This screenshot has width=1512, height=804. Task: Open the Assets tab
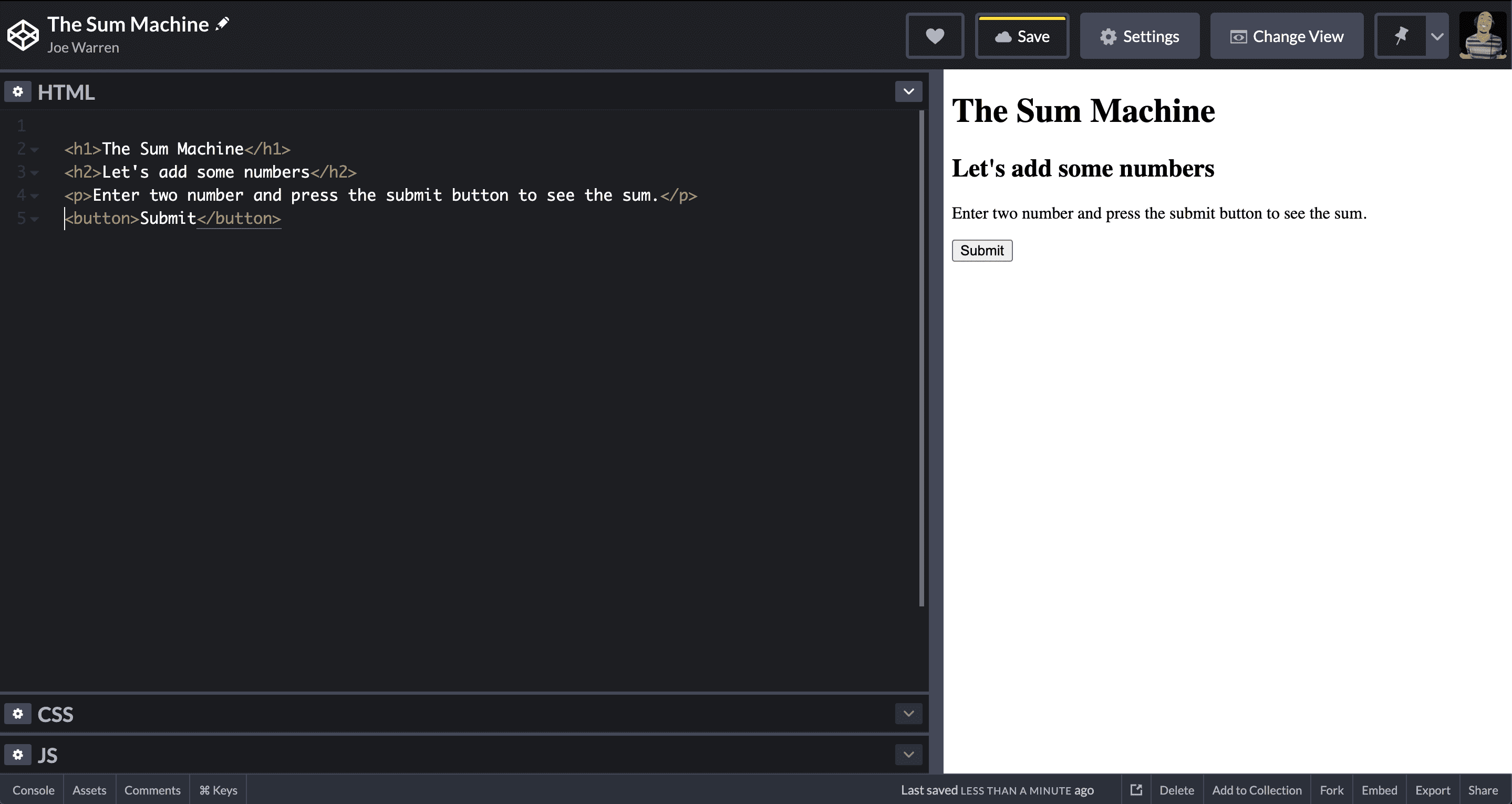[89, 790]
